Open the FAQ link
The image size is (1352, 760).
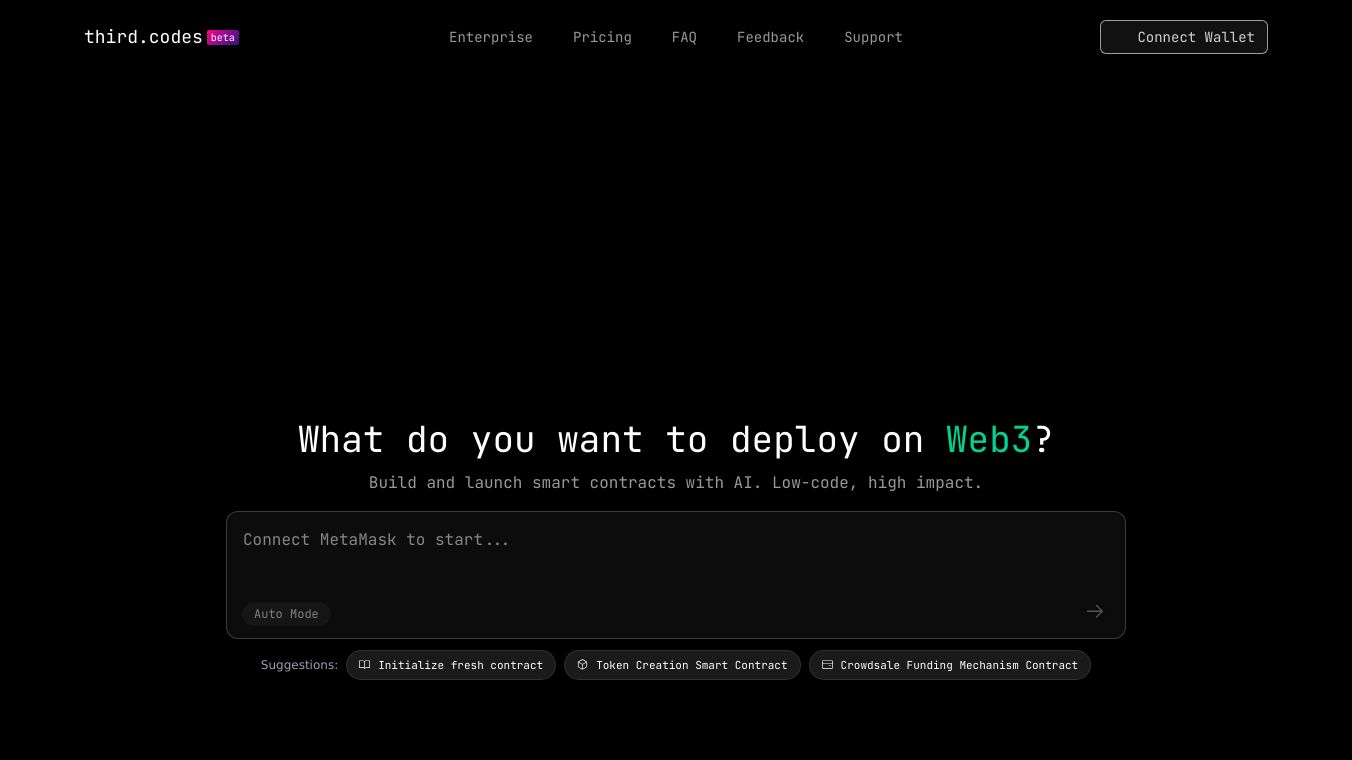tap(684, 37)
